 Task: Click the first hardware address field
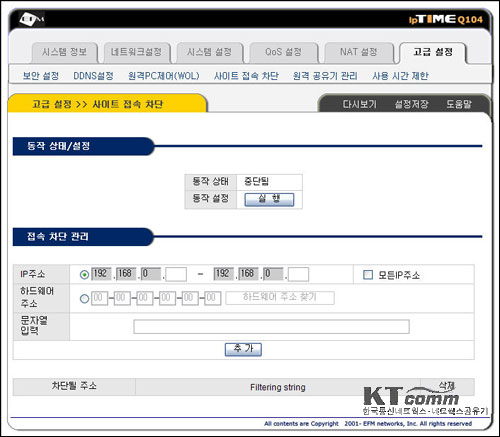click(99, 298)
